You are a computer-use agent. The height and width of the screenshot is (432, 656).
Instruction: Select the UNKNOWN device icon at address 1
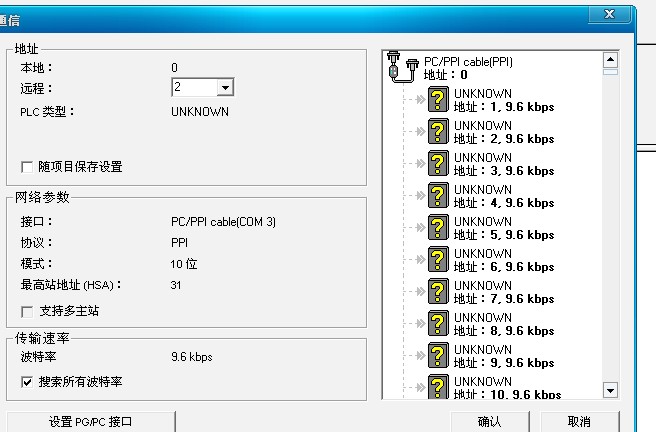(438, 100)
